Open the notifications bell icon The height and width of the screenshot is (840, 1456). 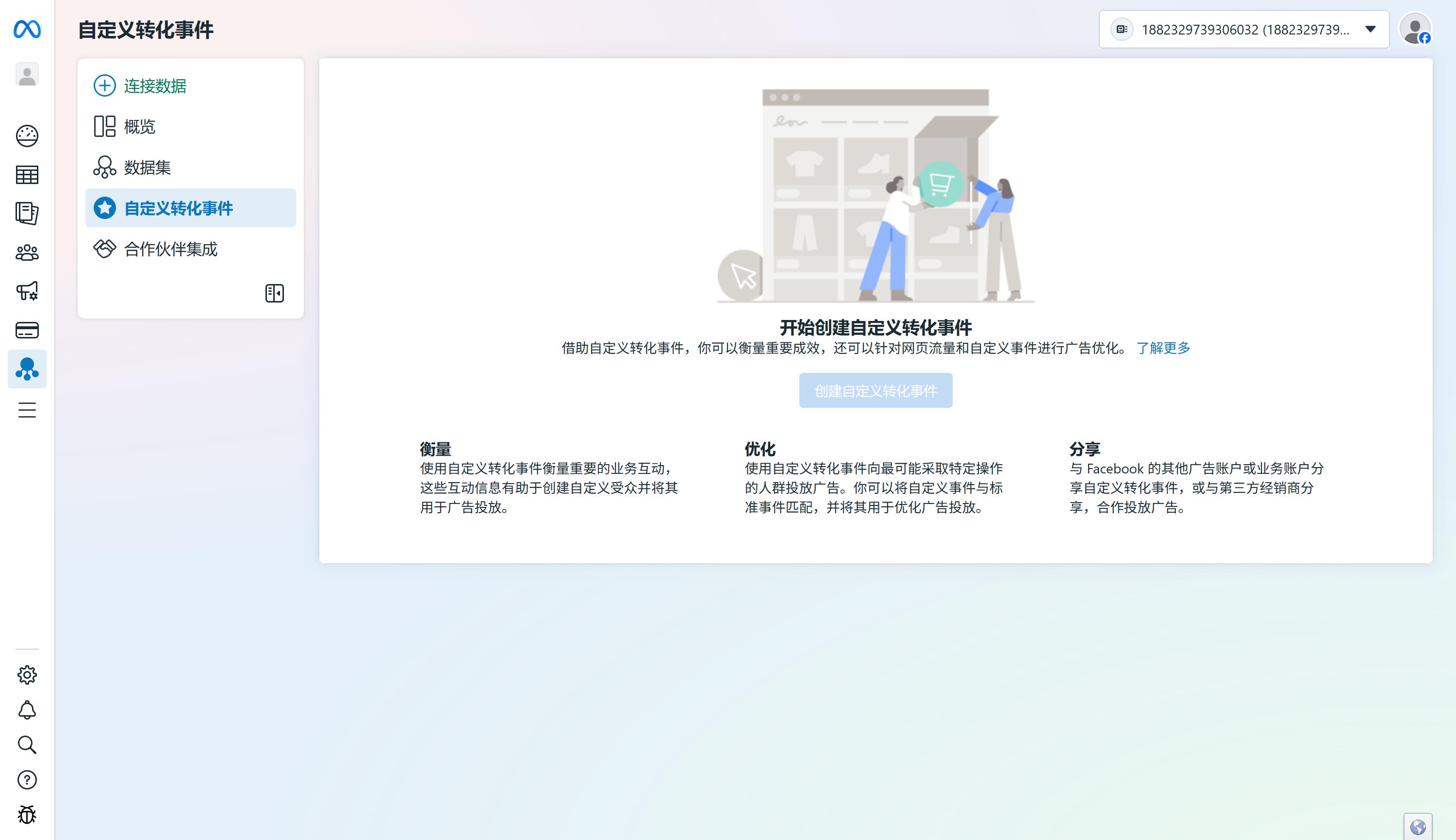tap(27, 709)
